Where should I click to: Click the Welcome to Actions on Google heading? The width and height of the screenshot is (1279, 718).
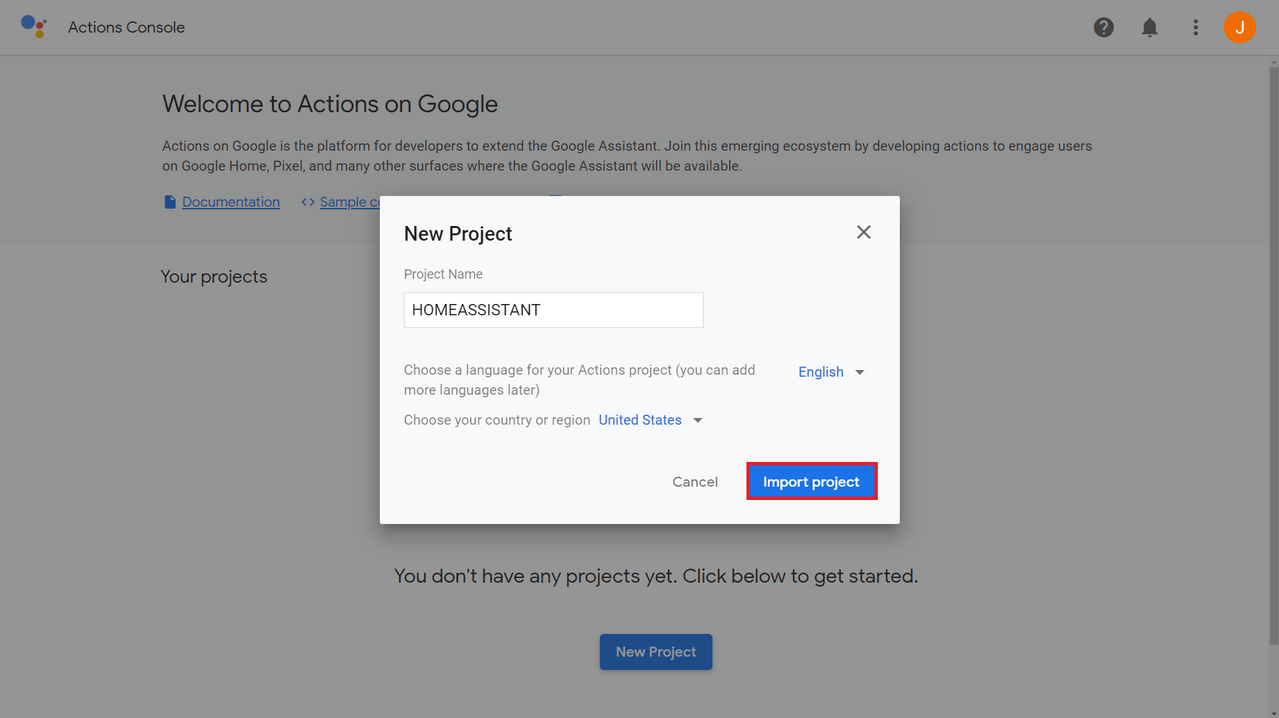click(x=330, y=104)
